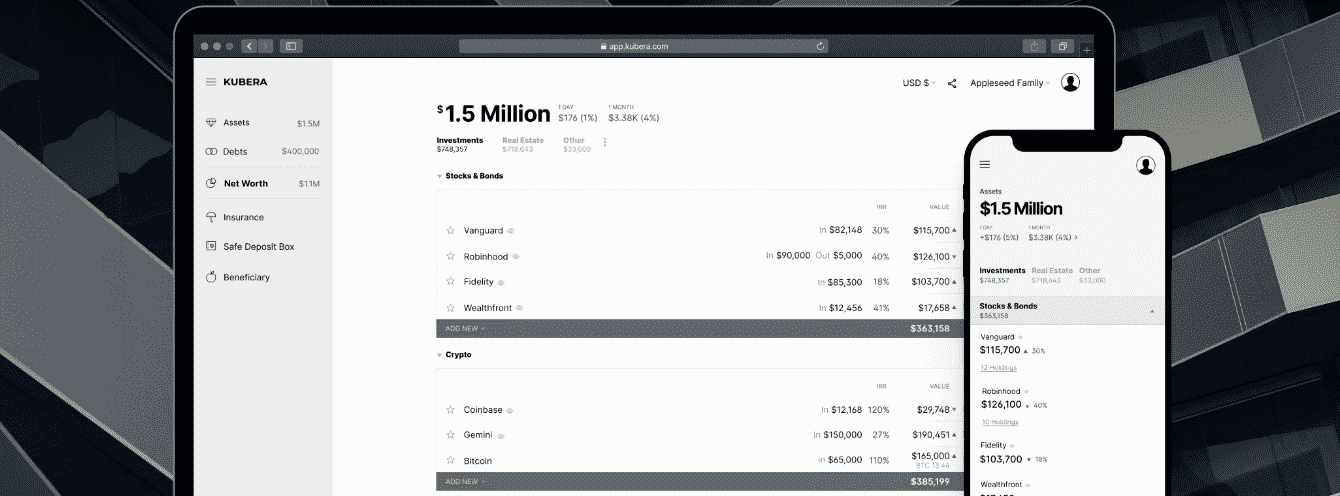Toggle the browser sidebar button
Viewport: 1340px width, 496px height.
[291, 46]
